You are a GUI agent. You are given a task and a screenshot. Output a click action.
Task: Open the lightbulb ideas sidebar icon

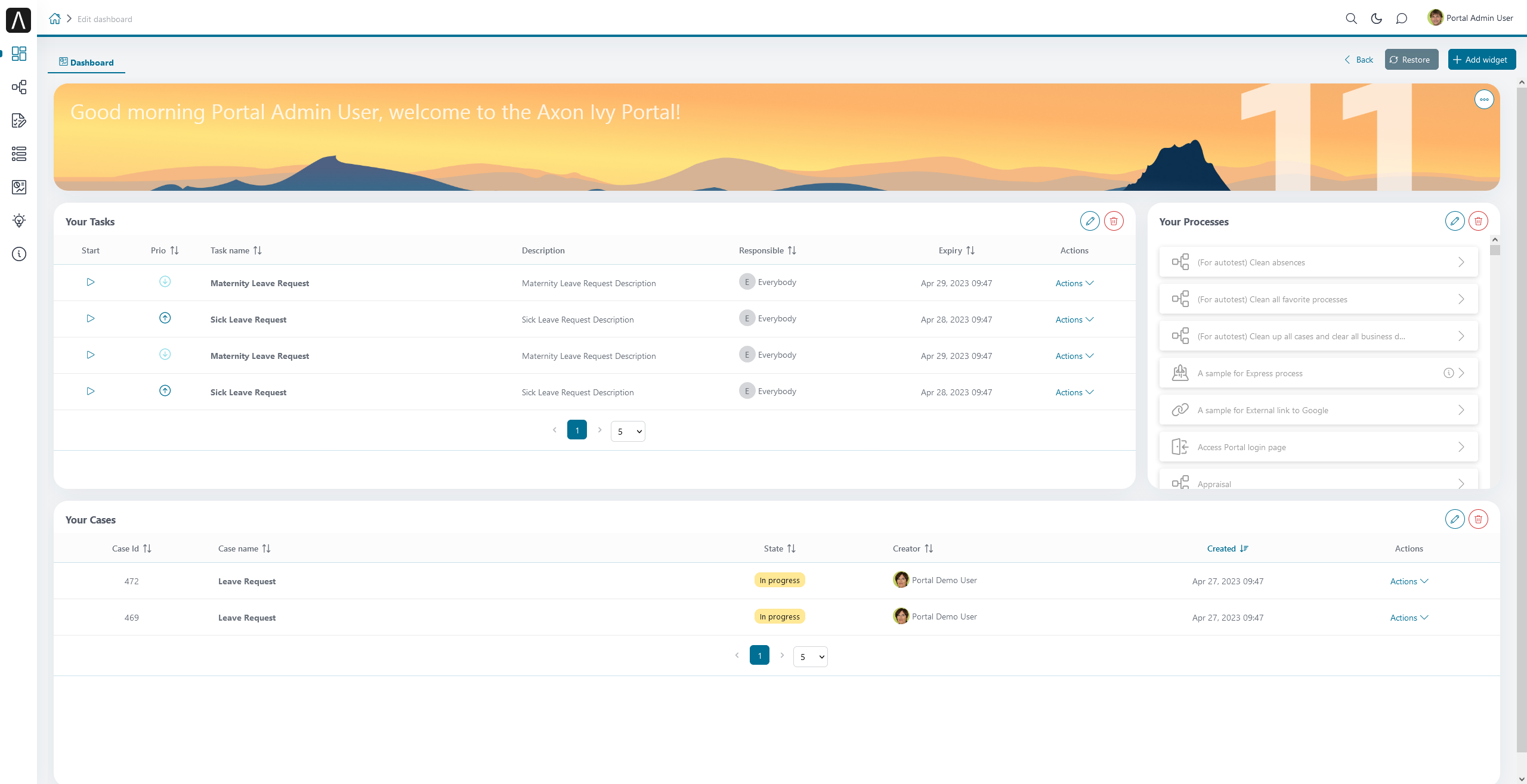(19, 221)
